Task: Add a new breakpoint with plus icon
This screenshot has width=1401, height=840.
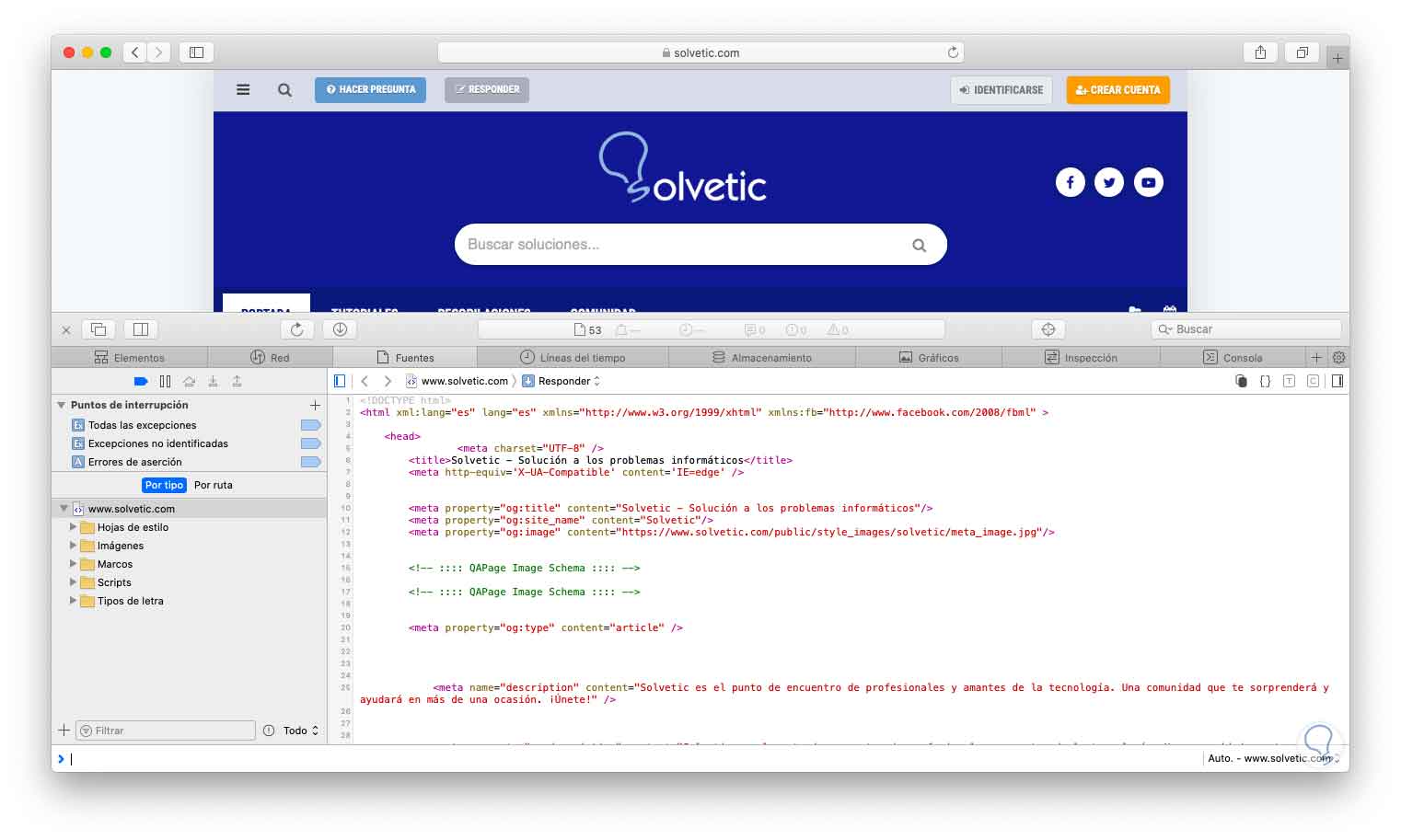Action: pyautogui.click(x=315, y=405)
